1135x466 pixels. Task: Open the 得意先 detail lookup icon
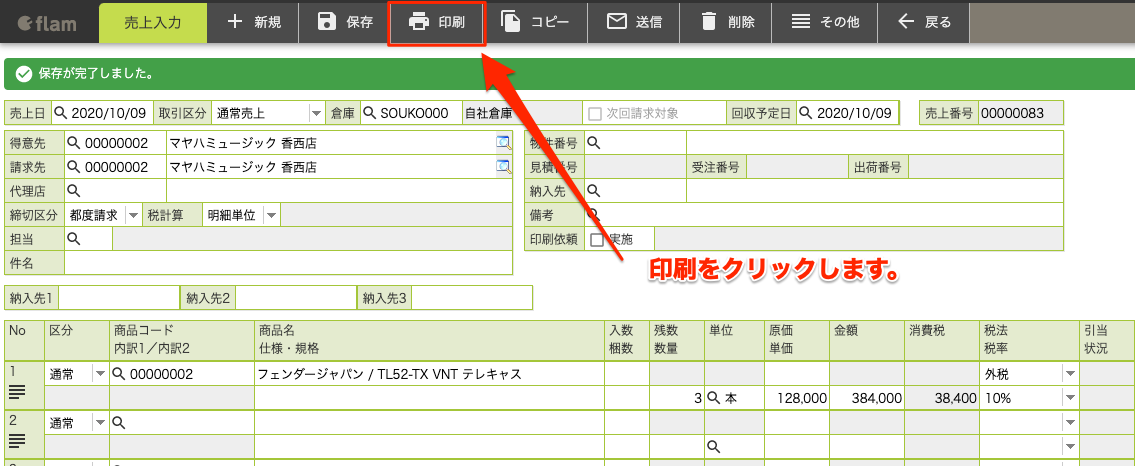pyautogui.click(x=503, y=143)
